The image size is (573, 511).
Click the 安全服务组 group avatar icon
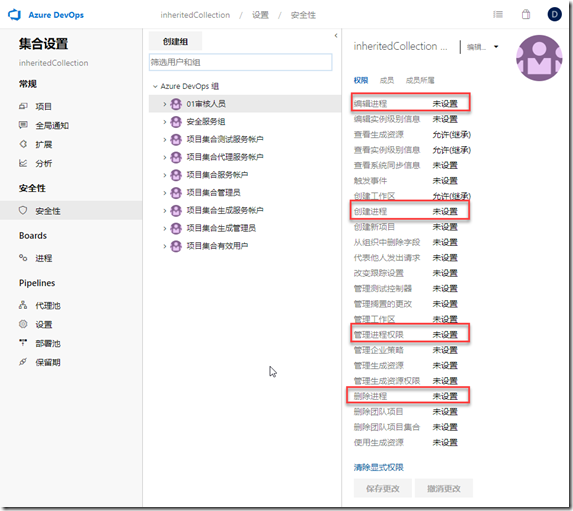176,121
